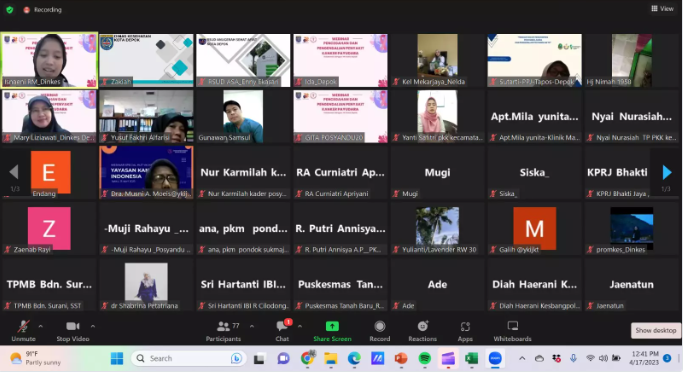684x372 pixels.
Task: Select Endang participant tile
Action: click(x=49, y=173)
